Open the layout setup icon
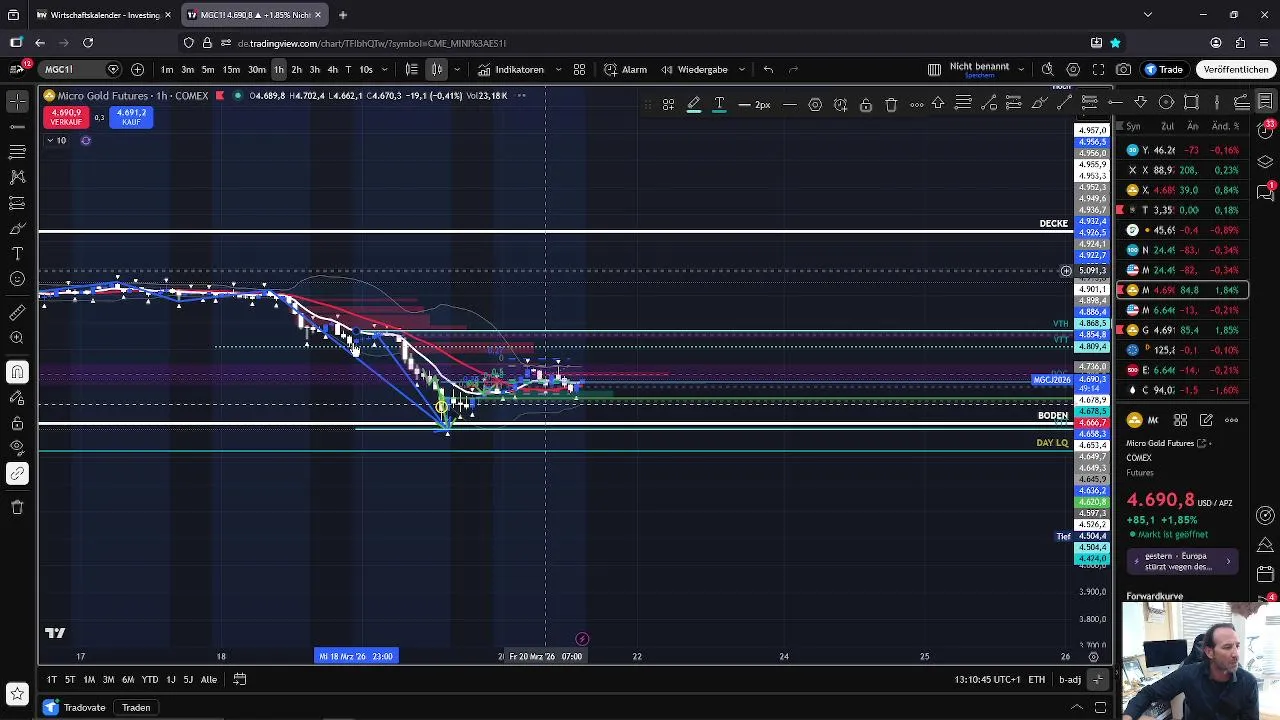The image size is (1280, 720). click(x=933, y=69)
